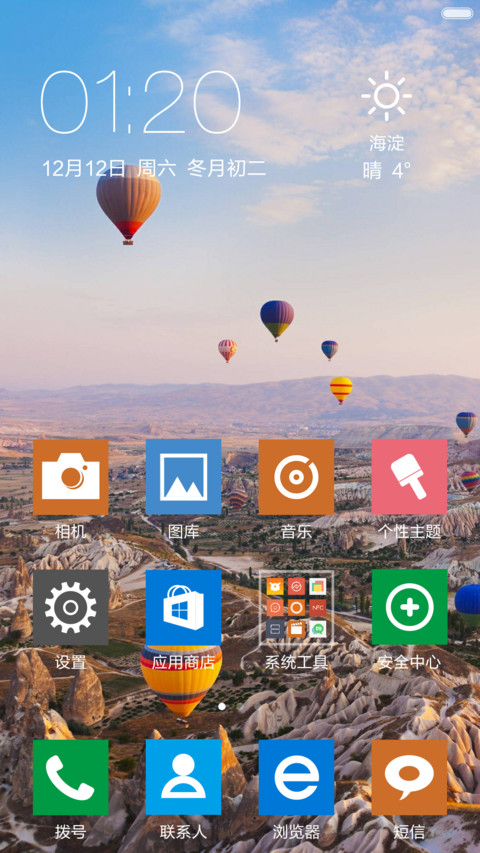Open 个性主题 themes app

(x=409, y=477)
